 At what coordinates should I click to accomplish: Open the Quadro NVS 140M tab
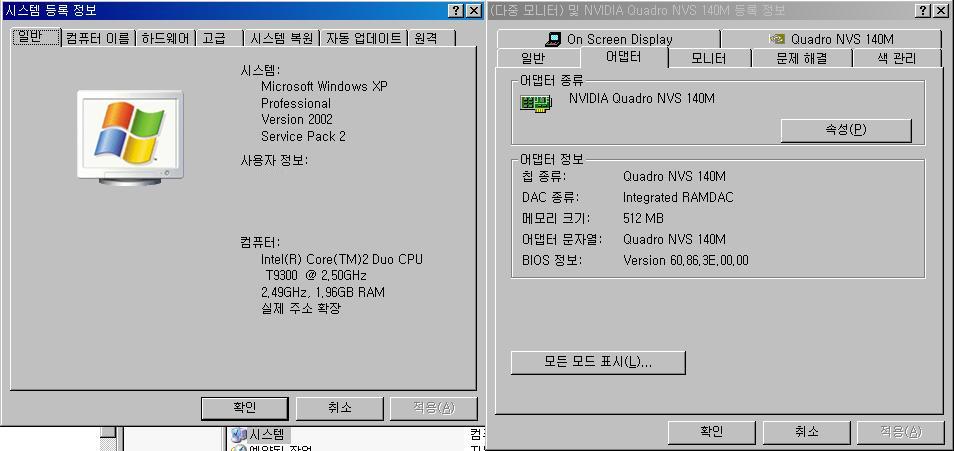[831, 39]
